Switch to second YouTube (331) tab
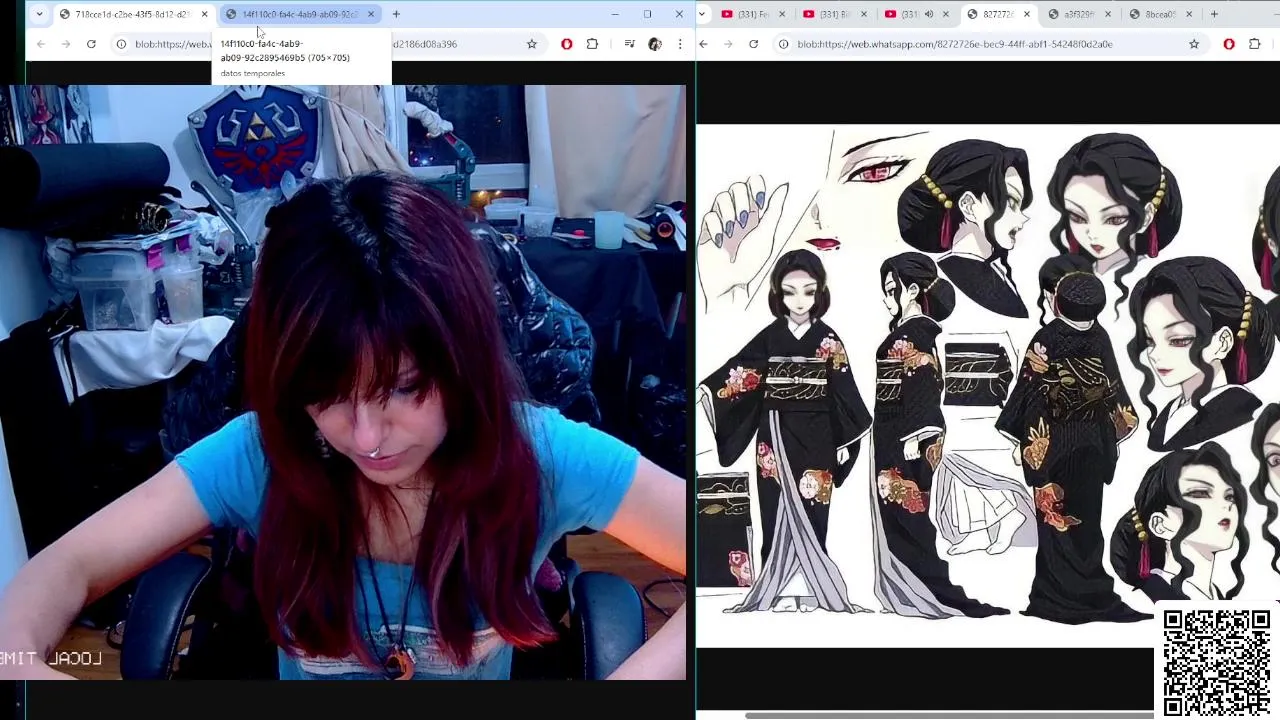 coord(834,14)
